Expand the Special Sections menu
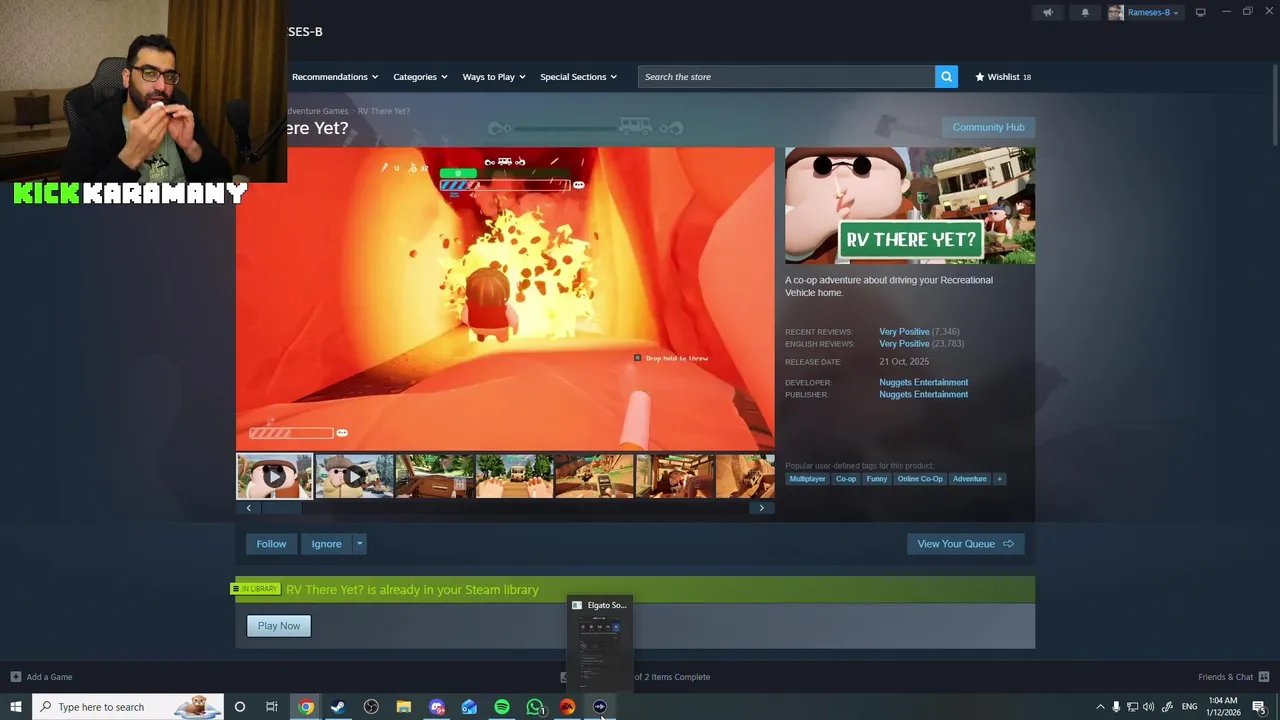 578,76
